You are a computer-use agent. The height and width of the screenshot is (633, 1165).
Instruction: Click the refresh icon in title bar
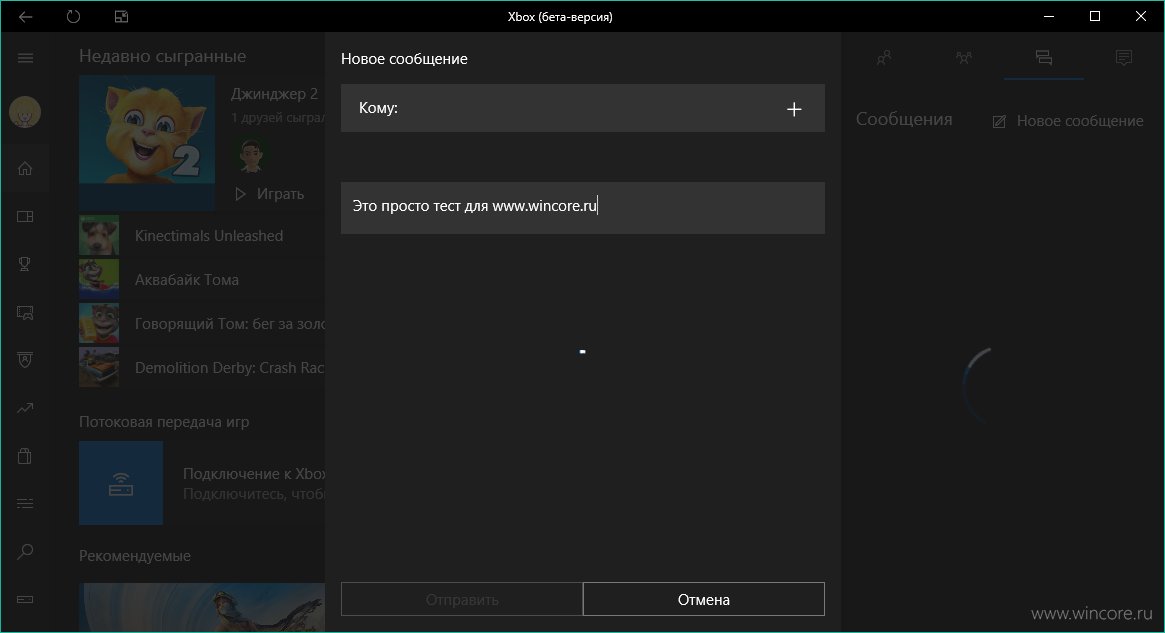coord(73,16)
